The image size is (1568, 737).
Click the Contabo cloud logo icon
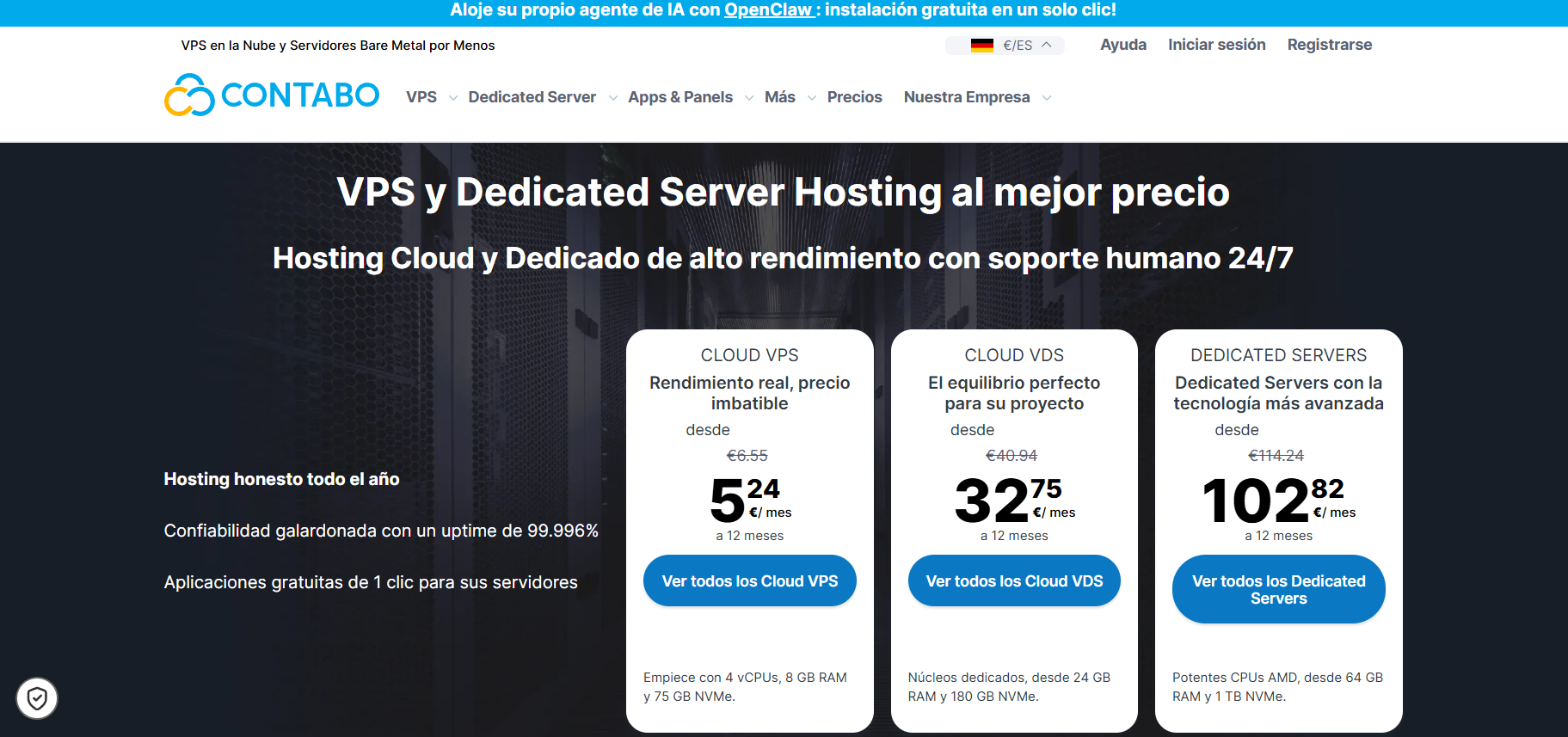click(x=189, y=95)
